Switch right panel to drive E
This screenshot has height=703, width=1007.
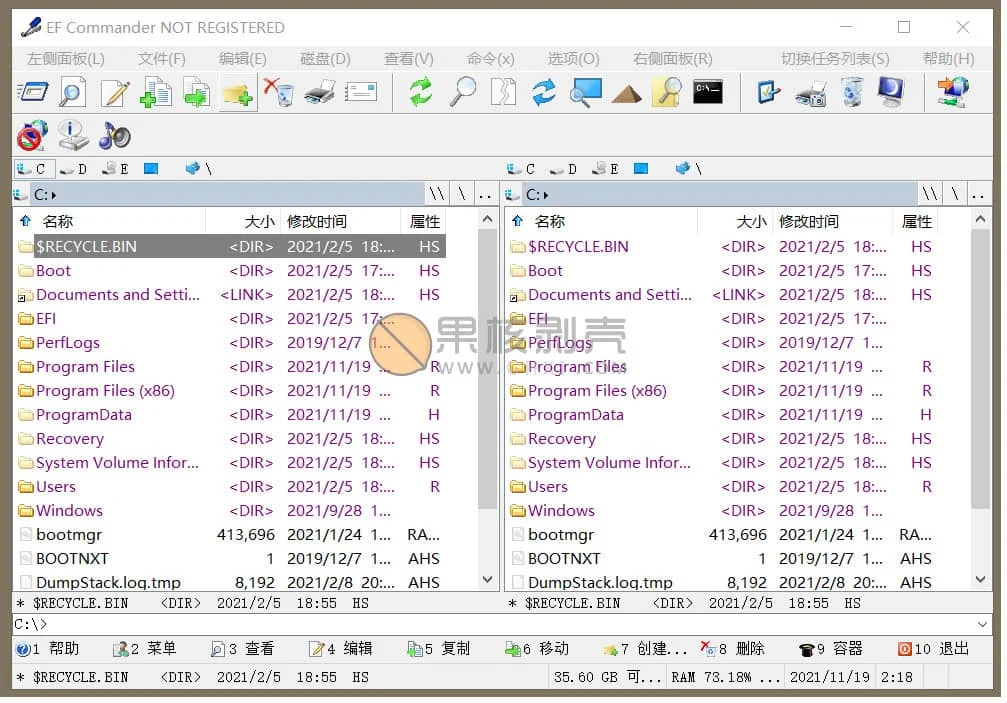pyautogui.click(x=608, y=169)
